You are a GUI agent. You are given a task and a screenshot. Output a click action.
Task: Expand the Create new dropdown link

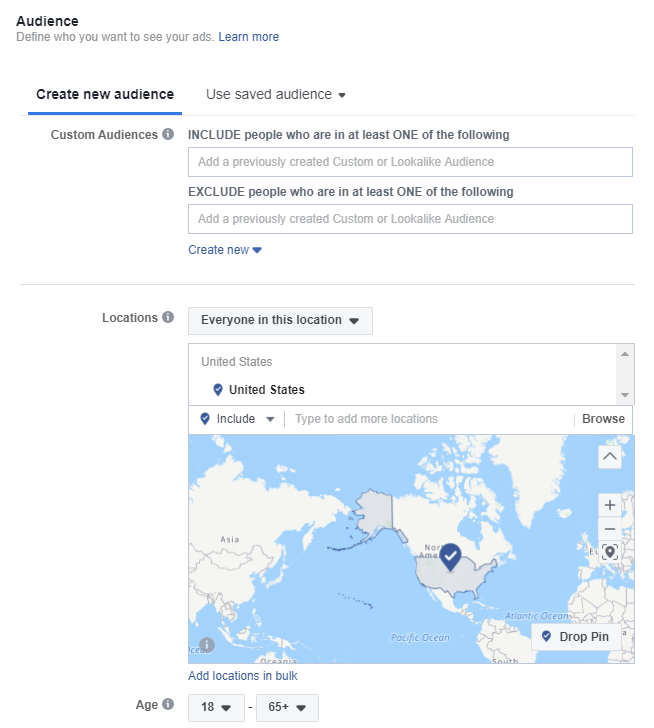(225, 250)
